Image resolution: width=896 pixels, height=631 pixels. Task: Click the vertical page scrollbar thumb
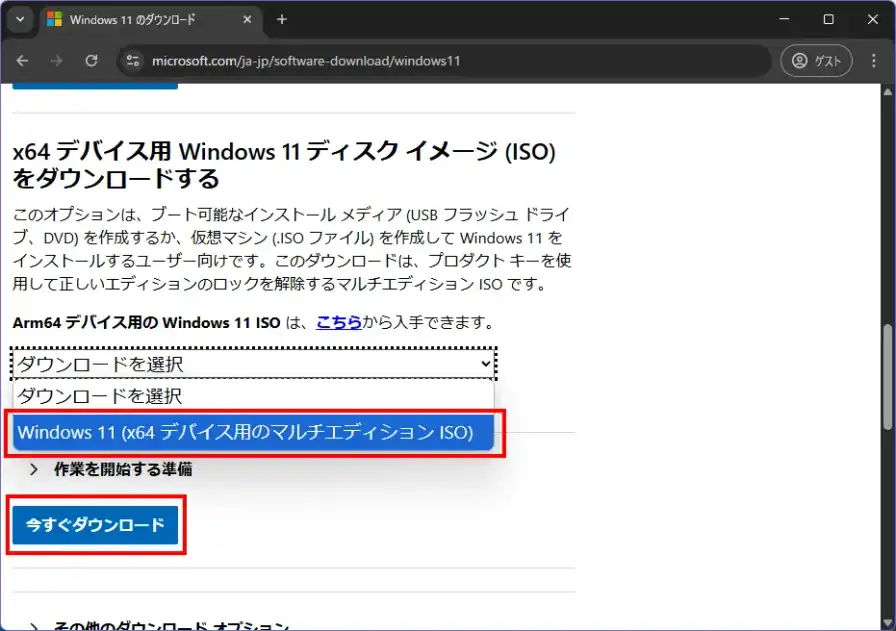click(x=887, y=380)
